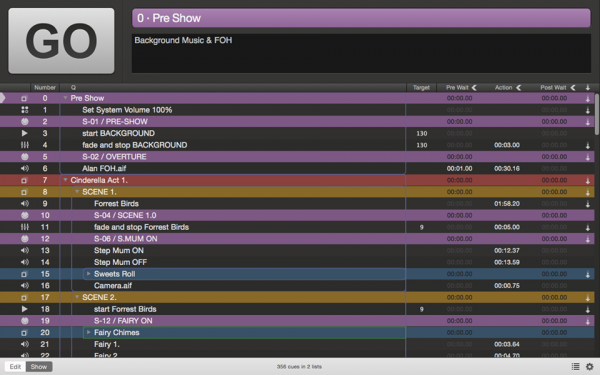Click audio icon of Step Mum ON
This screenshot has height=375, width=600.
(24, 251)
